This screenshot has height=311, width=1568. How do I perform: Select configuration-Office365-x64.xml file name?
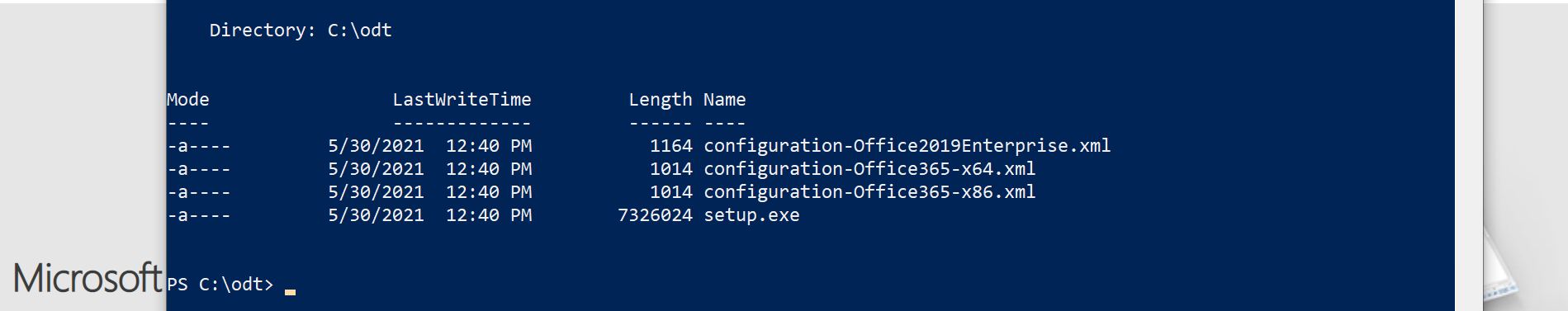click(869, 169)
